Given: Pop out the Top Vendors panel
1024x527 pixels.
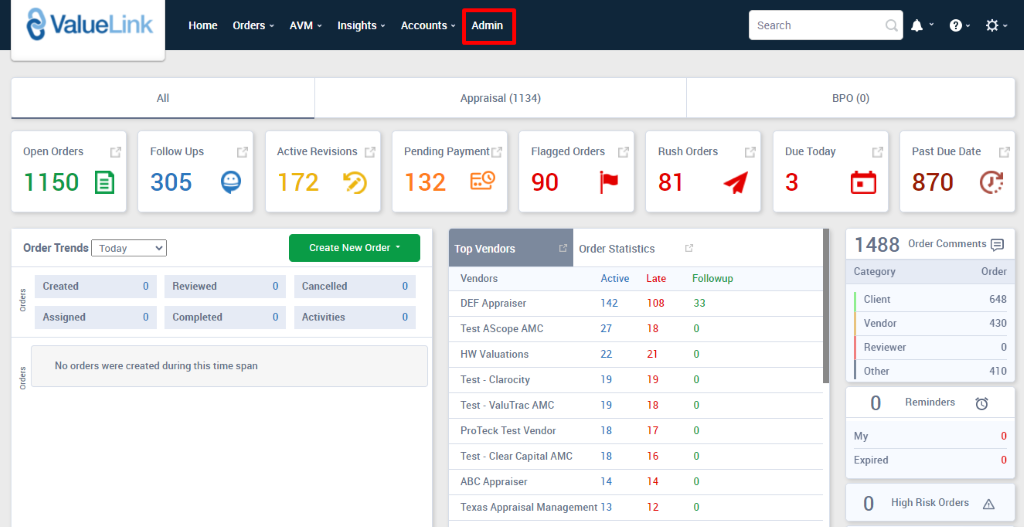Looking at the screenshot, I should coord(562,248).
